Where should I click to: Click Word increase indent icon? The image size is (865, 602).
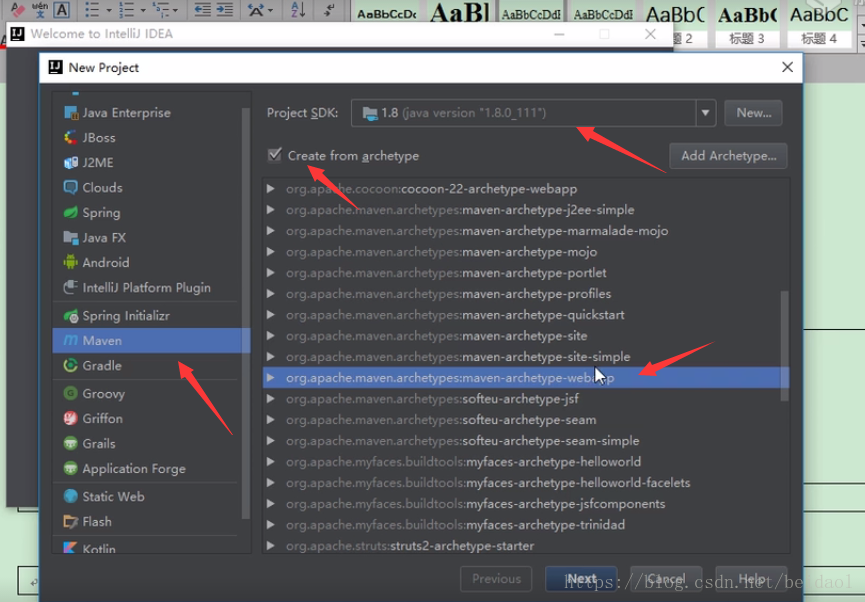pos(225,9)
